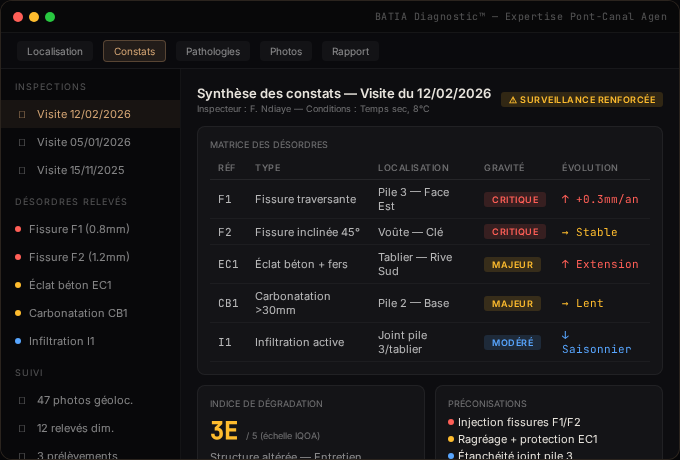Viewport: 680px width, 460px height.
Task: Click icon beside 47 photos géoloc.
Action: (x=22, y=401)
